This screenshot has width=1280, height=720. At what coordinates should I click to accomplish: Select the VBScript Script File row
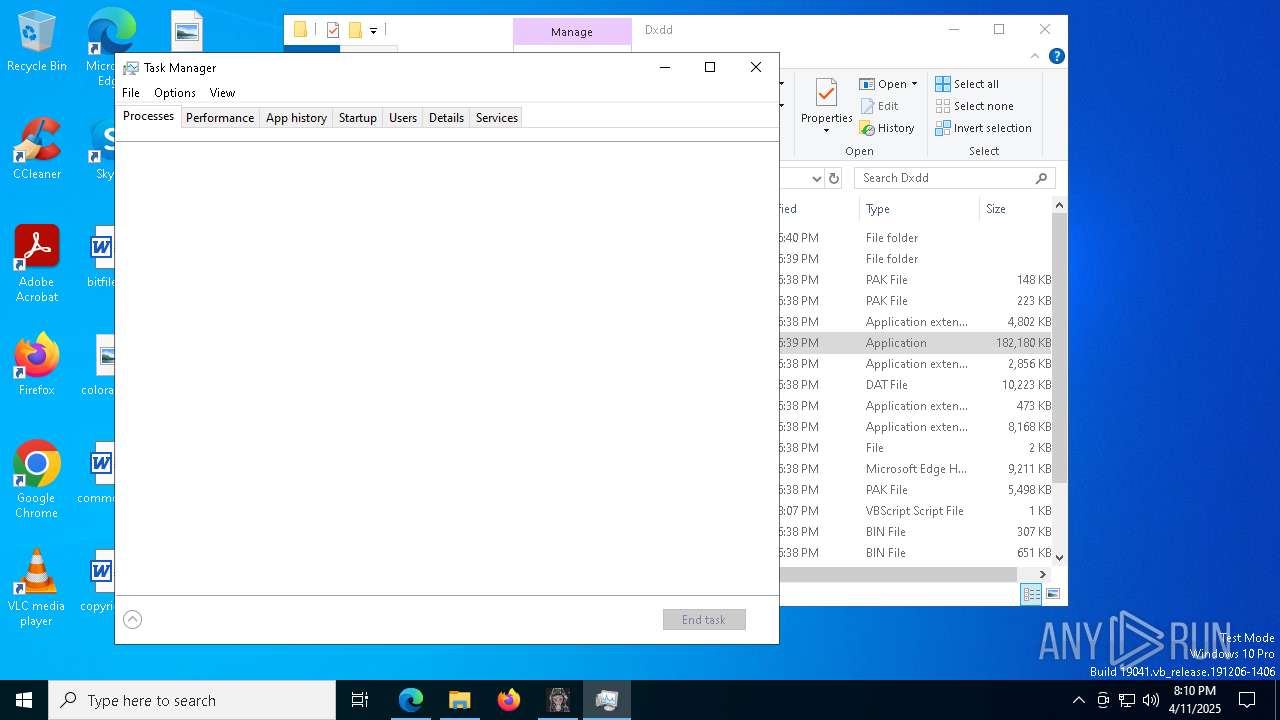pyautogui.click(x=915, y=511)
